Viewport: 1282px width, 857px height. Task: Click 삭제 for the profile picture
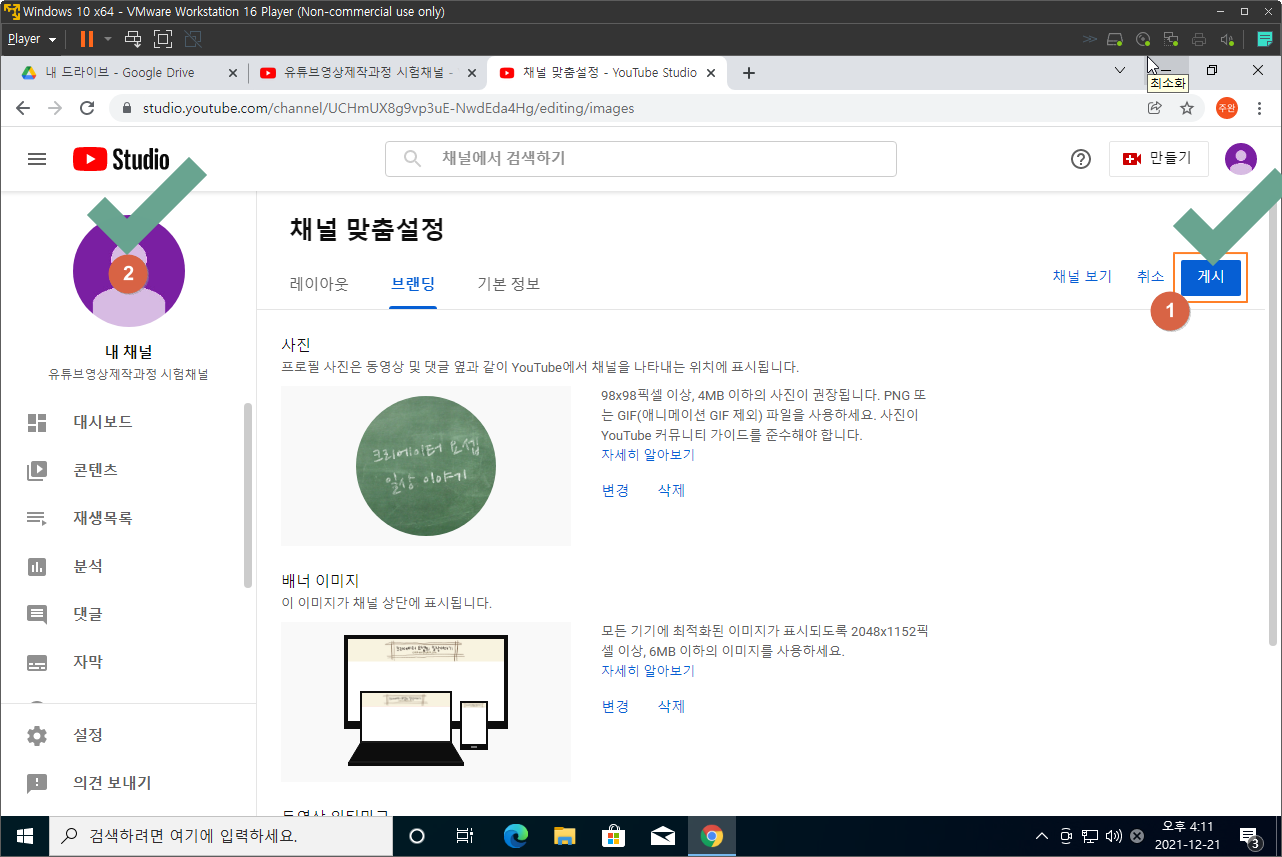click(x=671, y=490)
